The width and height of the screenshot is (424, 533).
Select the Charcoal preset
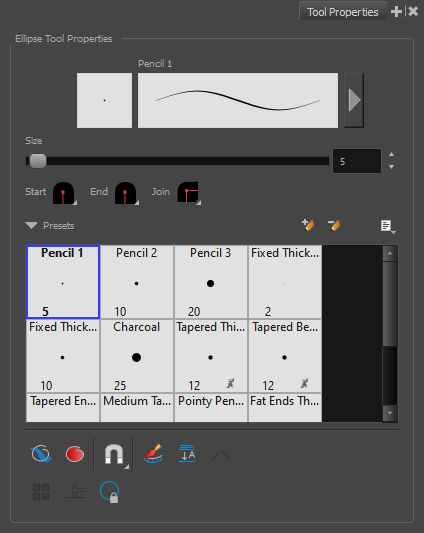tap(137, 356)
